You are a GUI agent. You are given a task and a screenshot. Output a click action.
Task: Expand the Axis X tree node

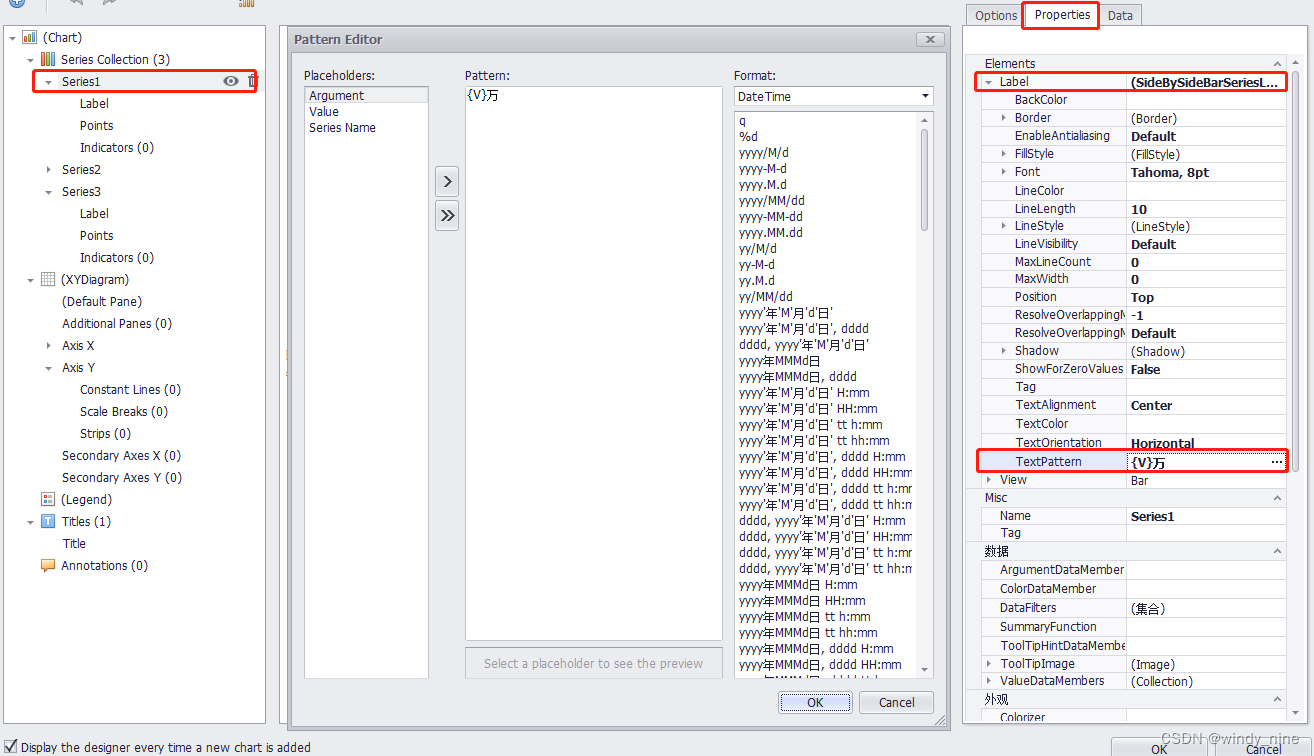(47, 345)
